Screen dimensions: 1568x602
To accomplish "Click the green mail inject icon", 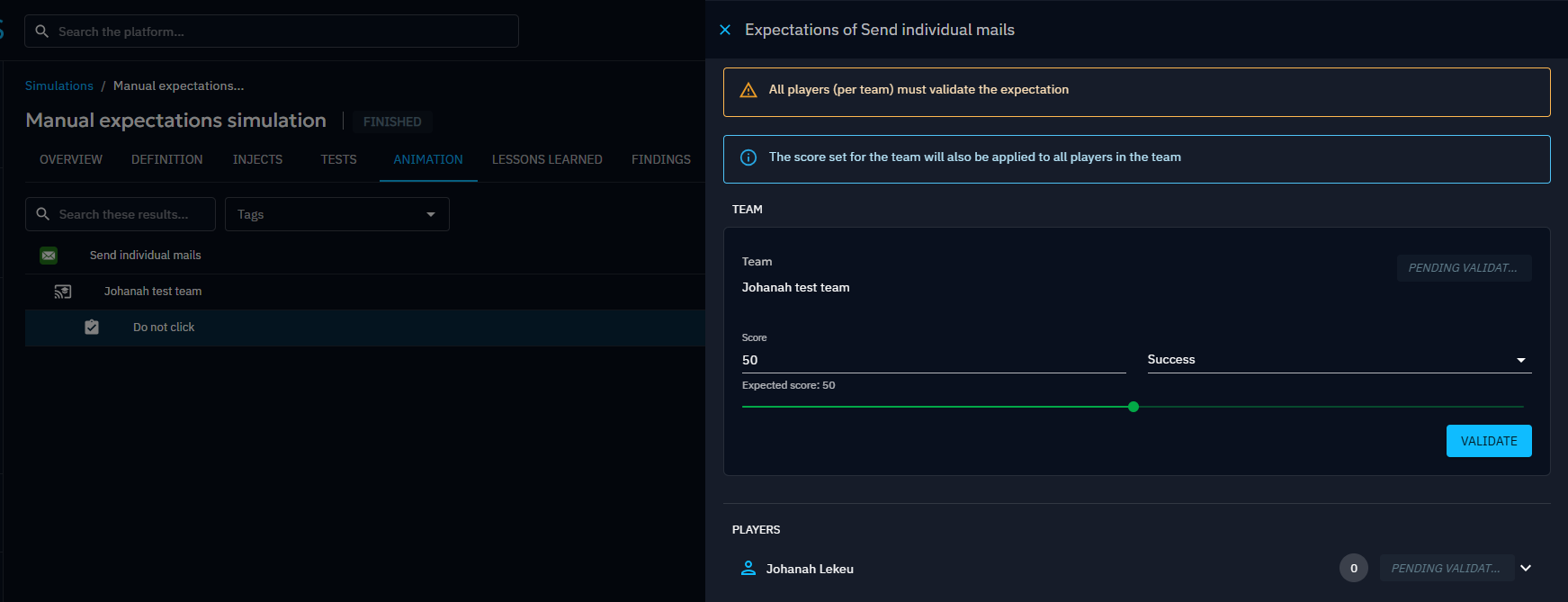I will click(49, 256).
